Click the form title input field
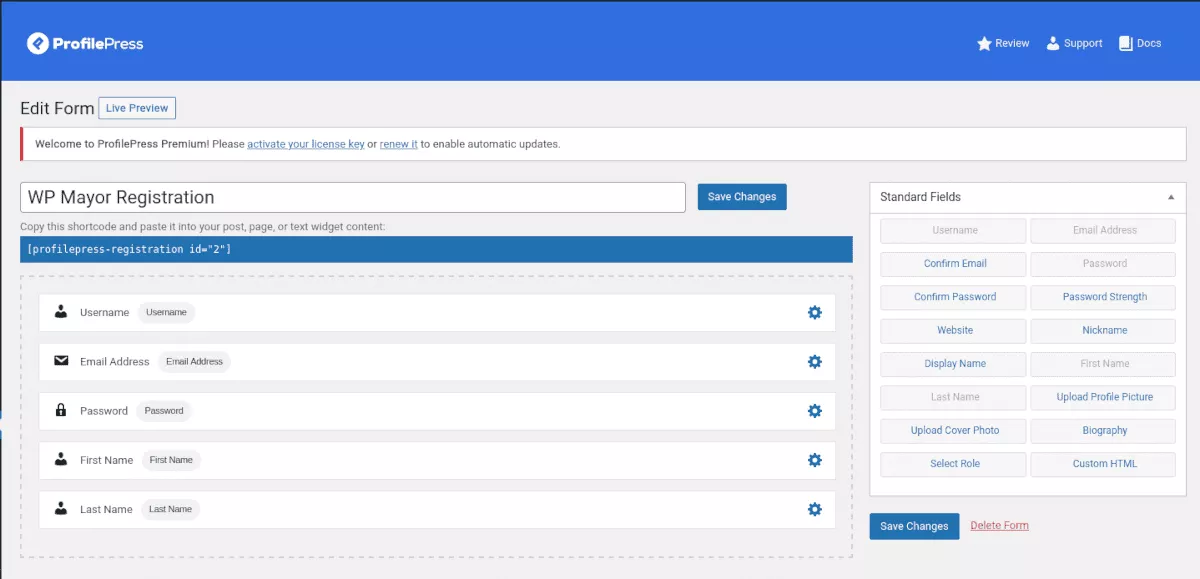 (x=353, y=197)
